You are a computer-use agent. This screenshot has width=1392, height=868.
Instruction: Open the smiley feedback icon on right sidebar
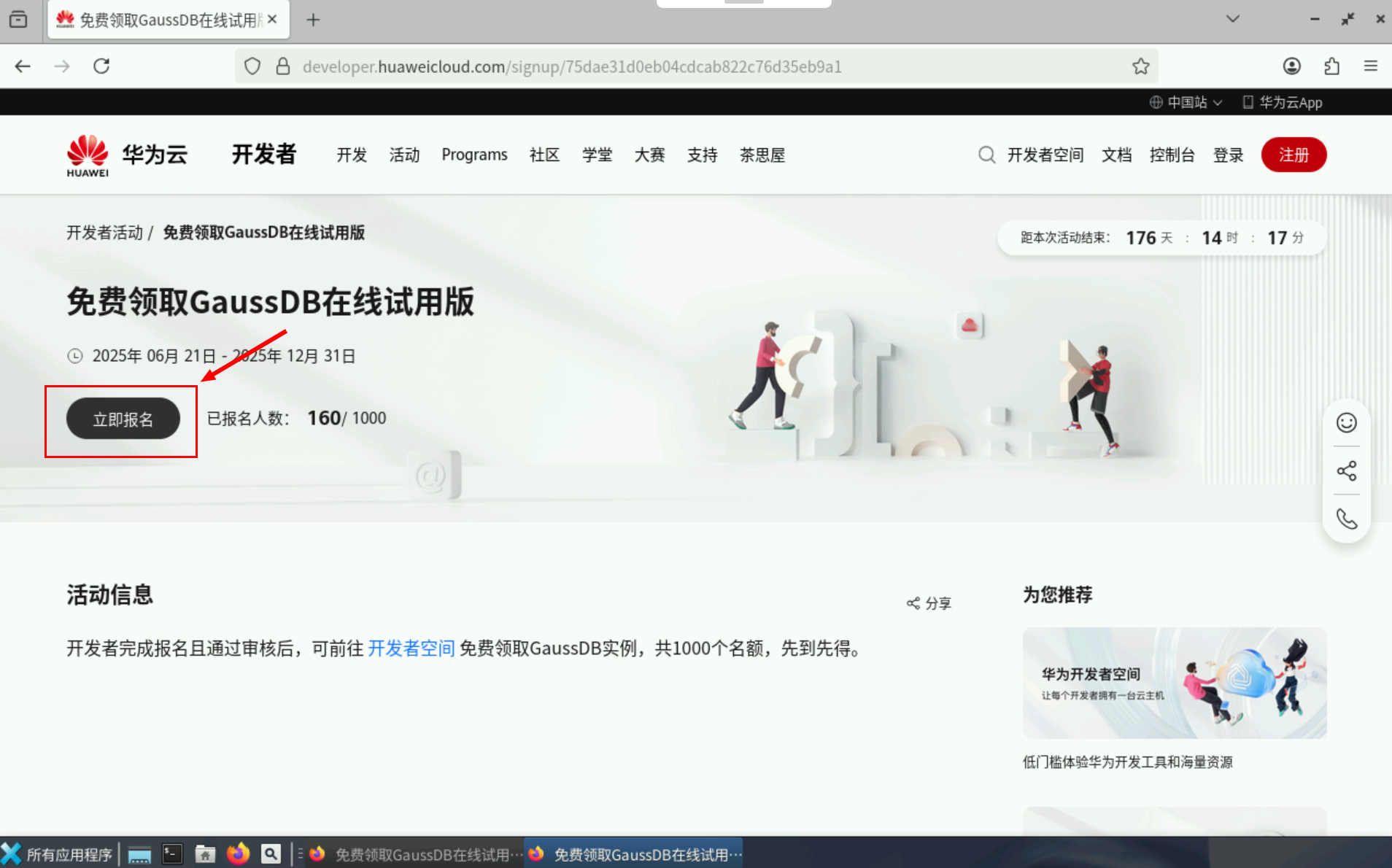[1346, 423]
